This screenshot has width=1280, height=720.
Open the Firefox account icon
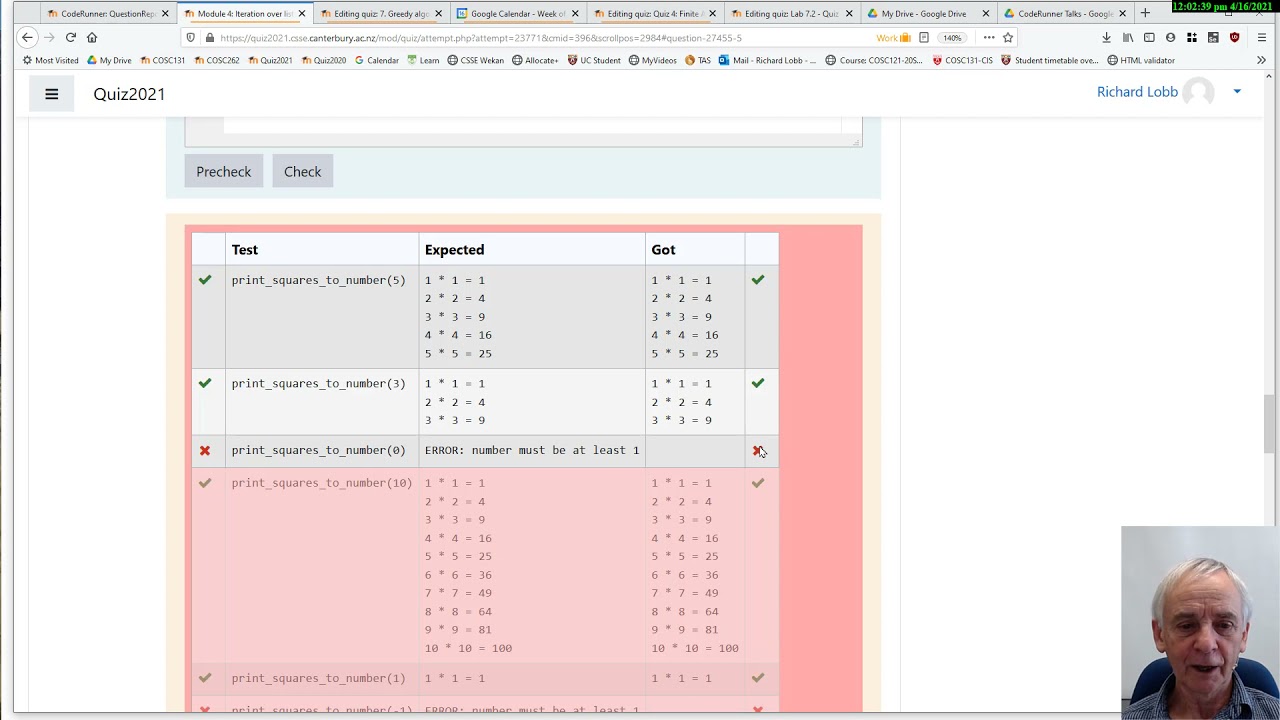pyautogui.click(x=1170, y=38)
